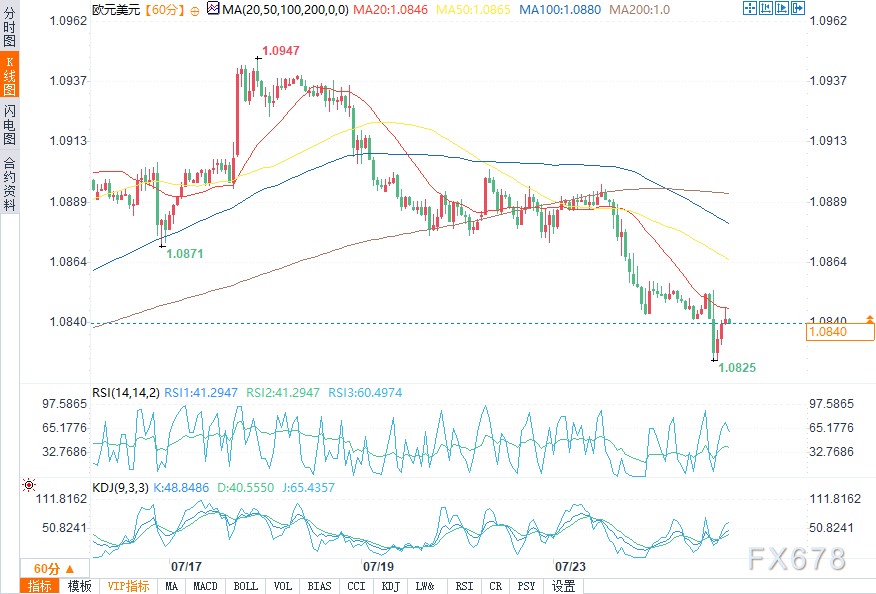Image resolution: width=876 pixels, height=594 pixels.
Task: Click the chart play-forward icon
Action: 782,8
